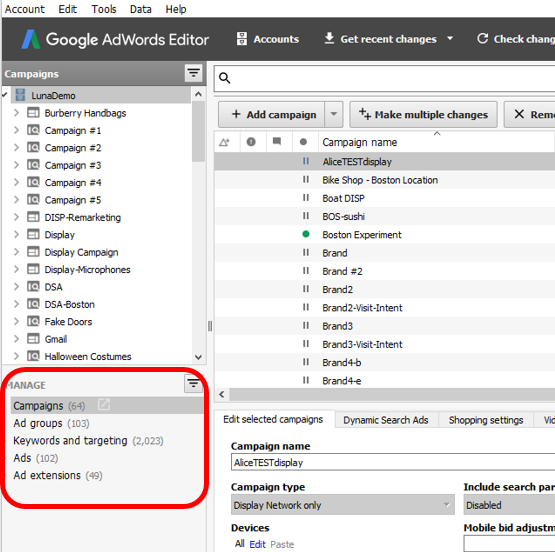The height and width of the screenshot is (552, 555).
Task: Click the Make multiple changes button
Action: click(423, 114)
